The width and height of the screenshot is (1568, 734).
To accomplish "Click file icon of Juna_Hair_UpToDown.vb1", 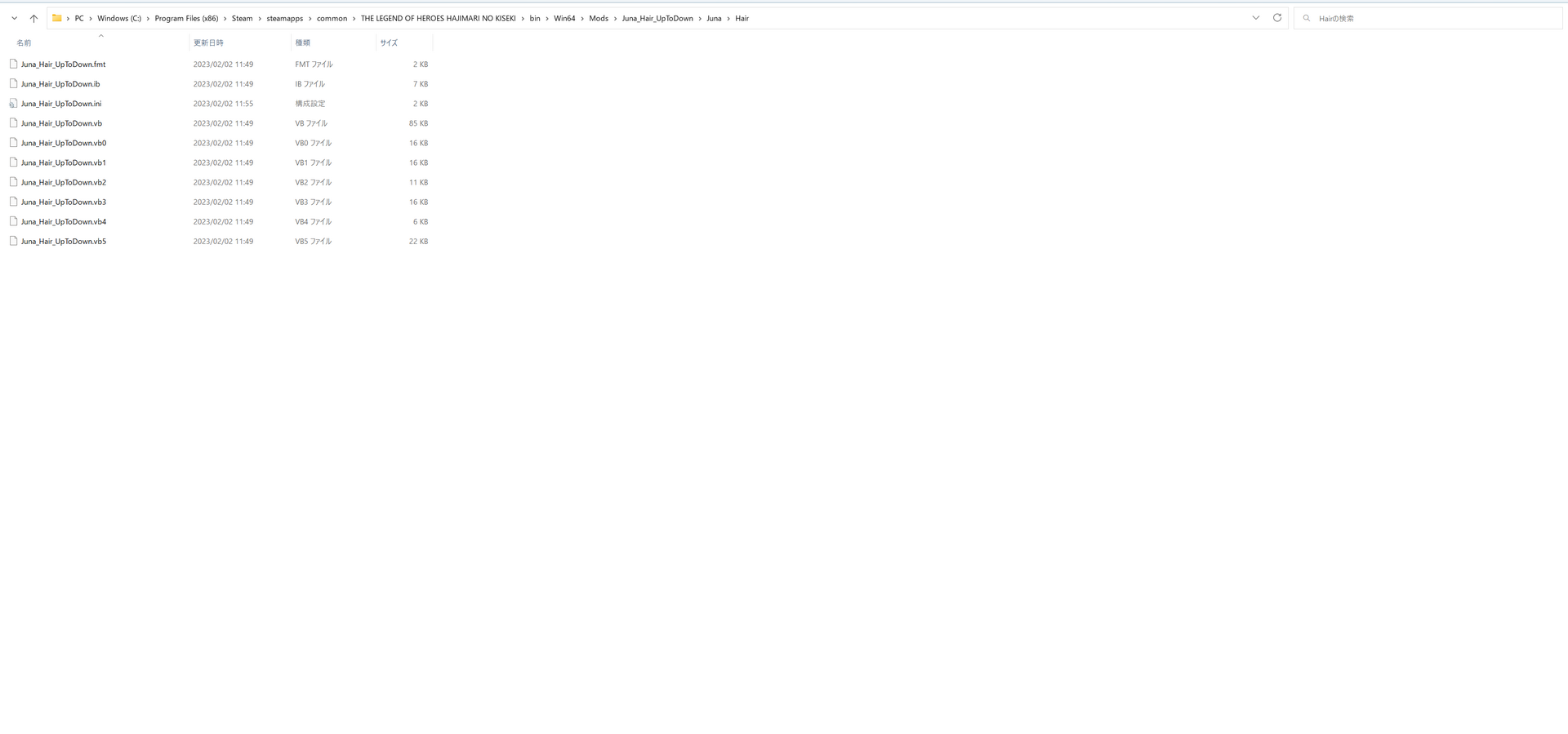I will click(13, 162).
